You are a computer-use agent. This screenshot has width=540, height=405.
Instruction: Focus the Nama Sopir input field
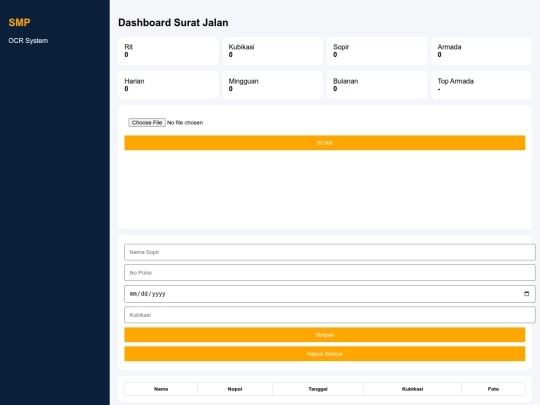(x=330, y=252)
